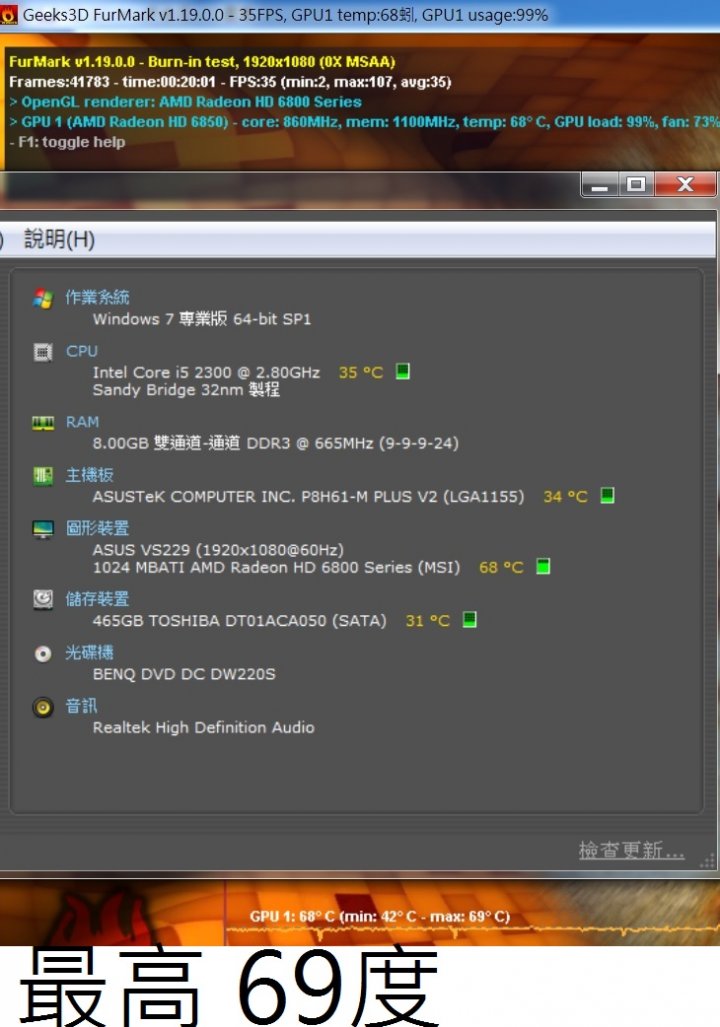This screenshot has width=720, height=1027.
Task: Click the storage temperature value 31 °C
Action: point(428,620)
